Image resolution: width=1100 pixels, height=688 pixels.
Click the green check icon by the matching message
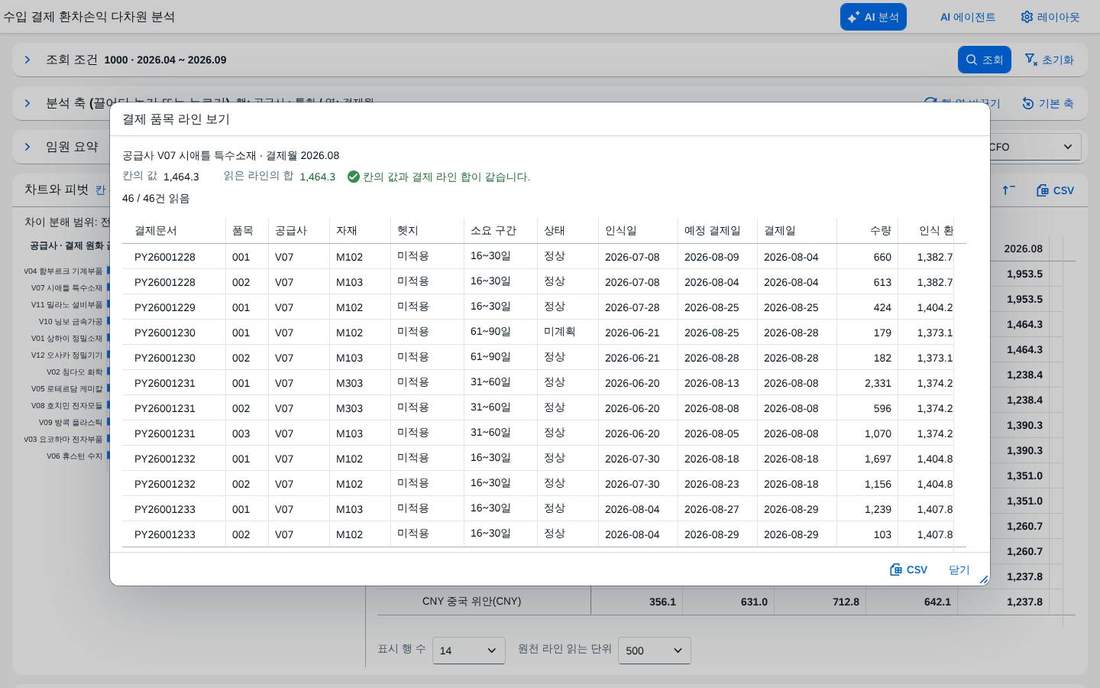pyautogui.click(x=354, y=177)
